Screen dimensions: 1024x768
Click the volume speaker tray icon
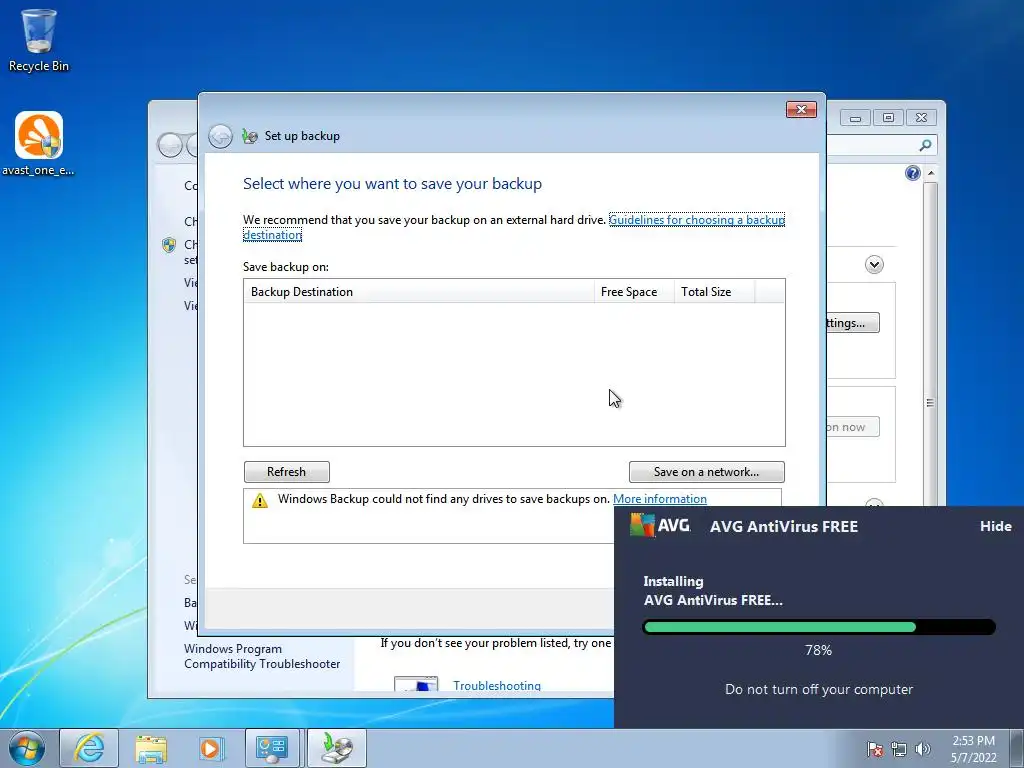922,749
